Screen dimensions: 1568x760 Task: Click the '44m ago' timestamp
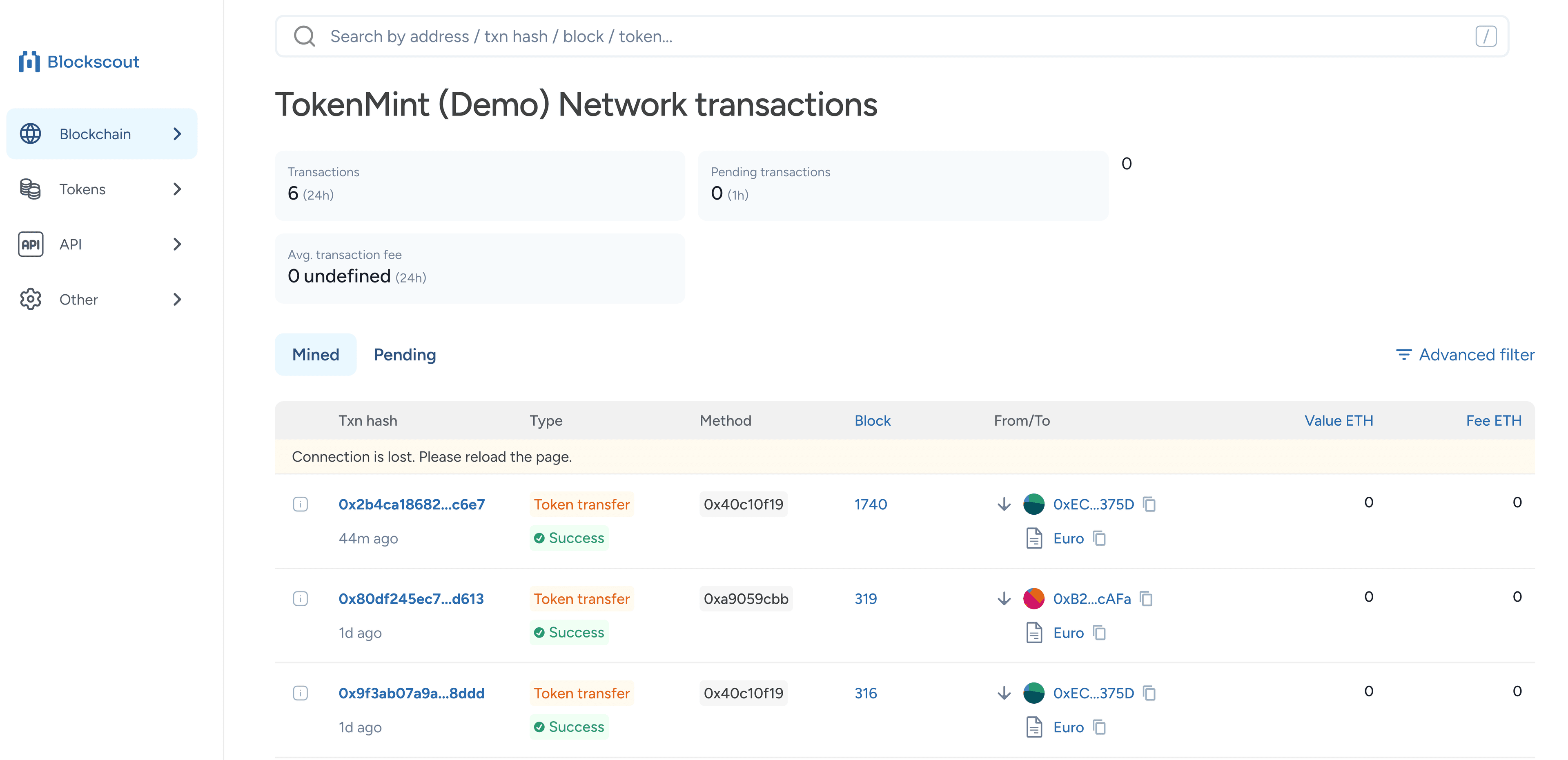point(367,538)
